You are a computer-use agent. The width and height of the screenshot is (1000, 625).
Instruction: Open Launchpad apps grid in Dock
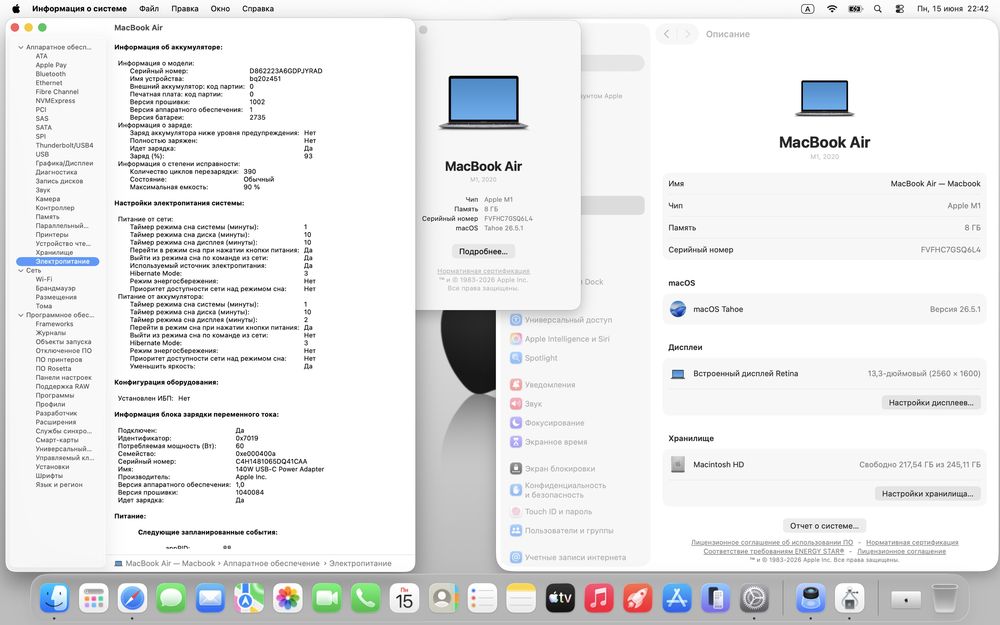point(93,598)
